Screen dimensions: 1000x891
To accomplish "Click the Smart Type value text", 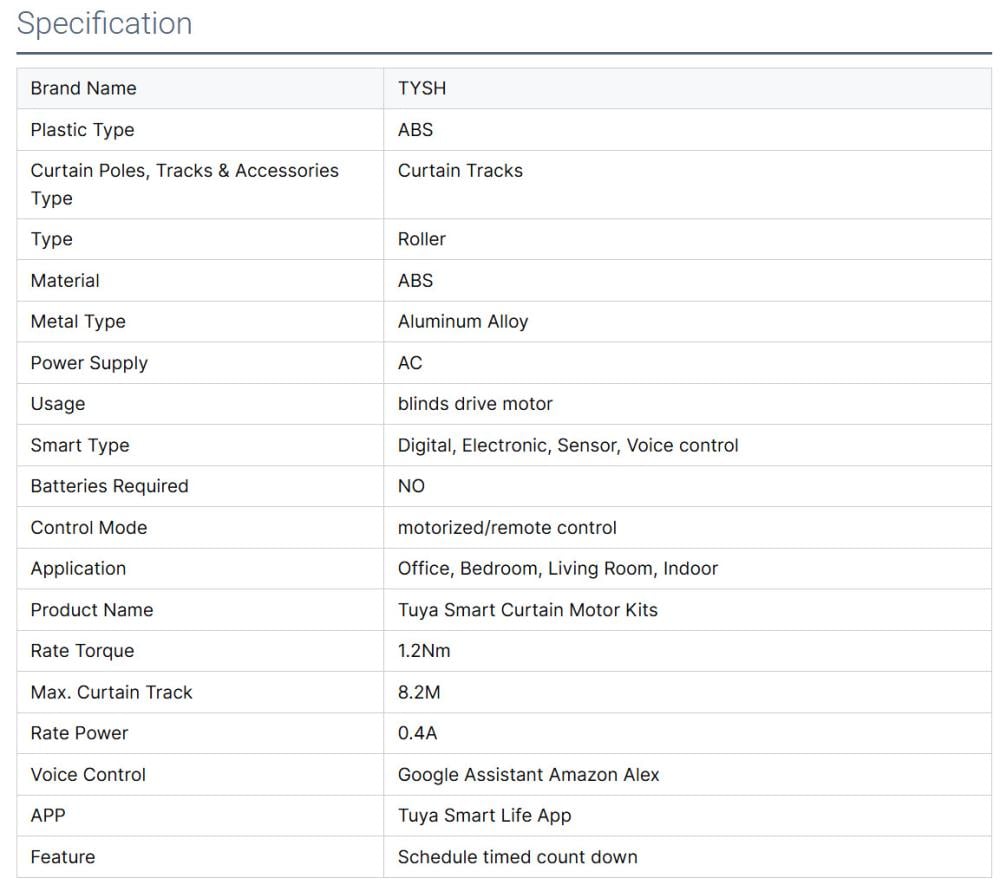I will click(x=567, y=445).
